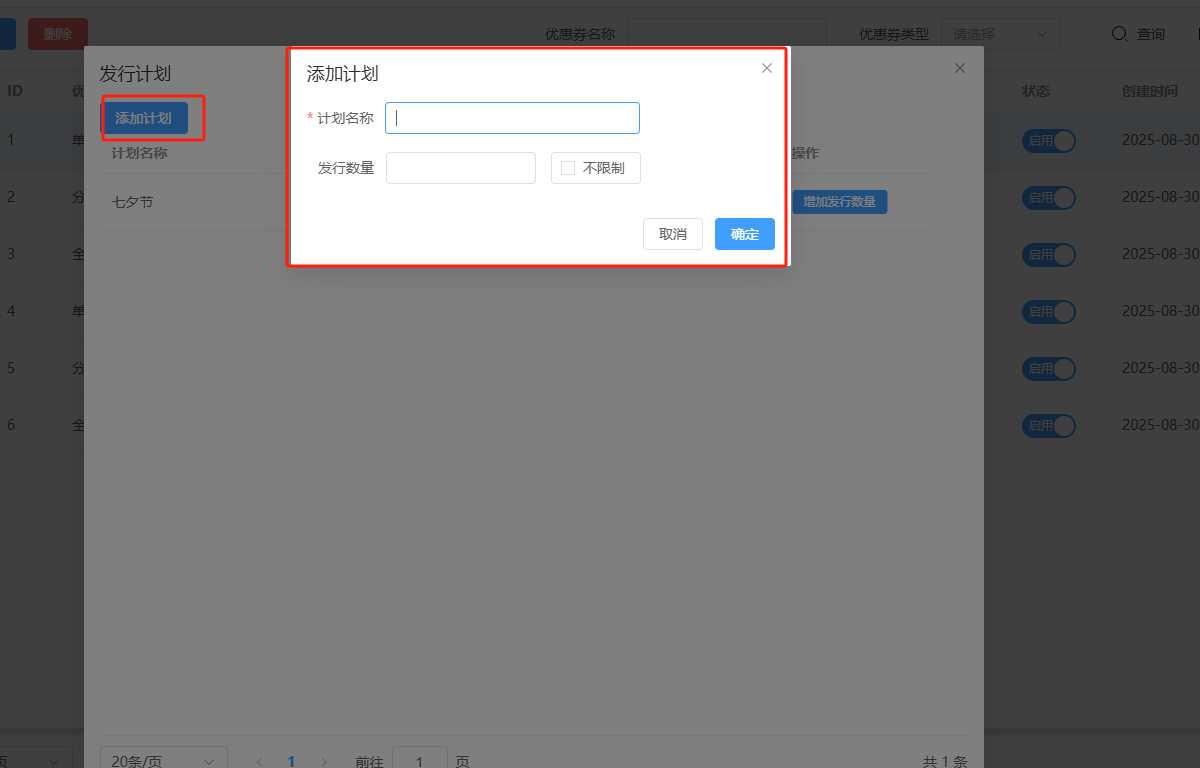Click the red 删除 button
This screenshot has width=1200, height=768.
(x=58, y=34)
